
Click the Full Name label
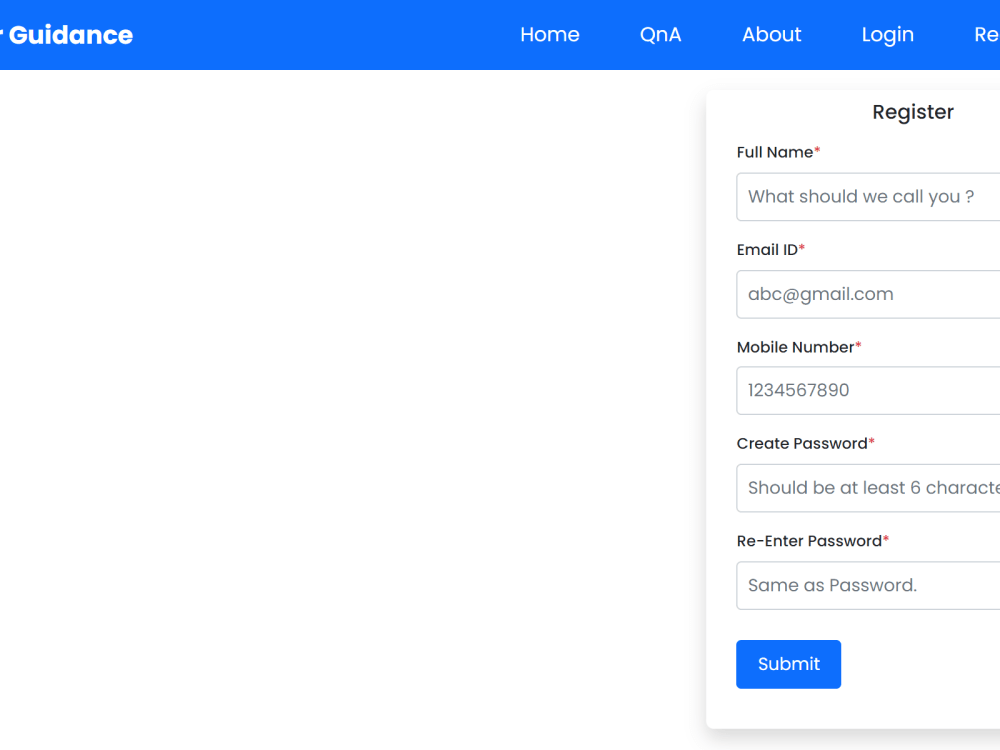point(778,152)
